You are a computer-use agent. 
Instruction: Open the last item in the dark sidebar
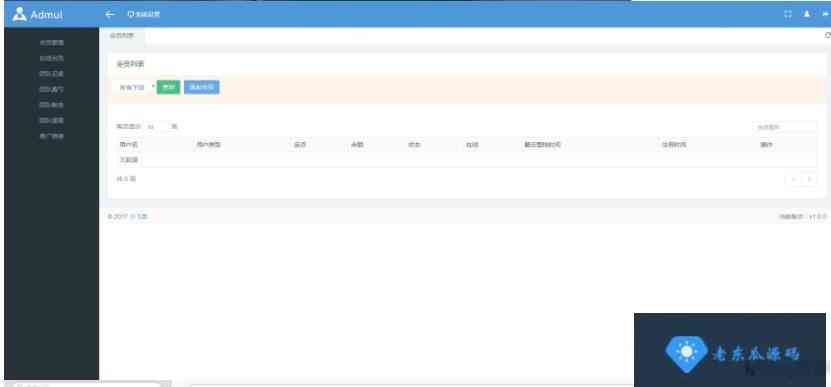click(x=51, y=136)
